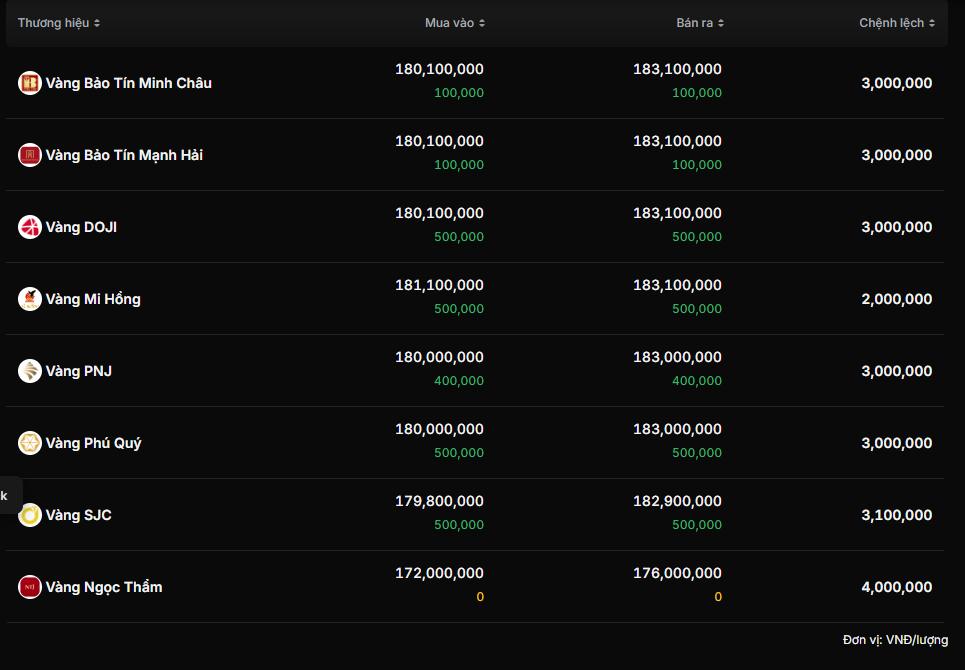Open Vàng DOJI brand name link
Screen dimensions: 965x670
(81, 227)
